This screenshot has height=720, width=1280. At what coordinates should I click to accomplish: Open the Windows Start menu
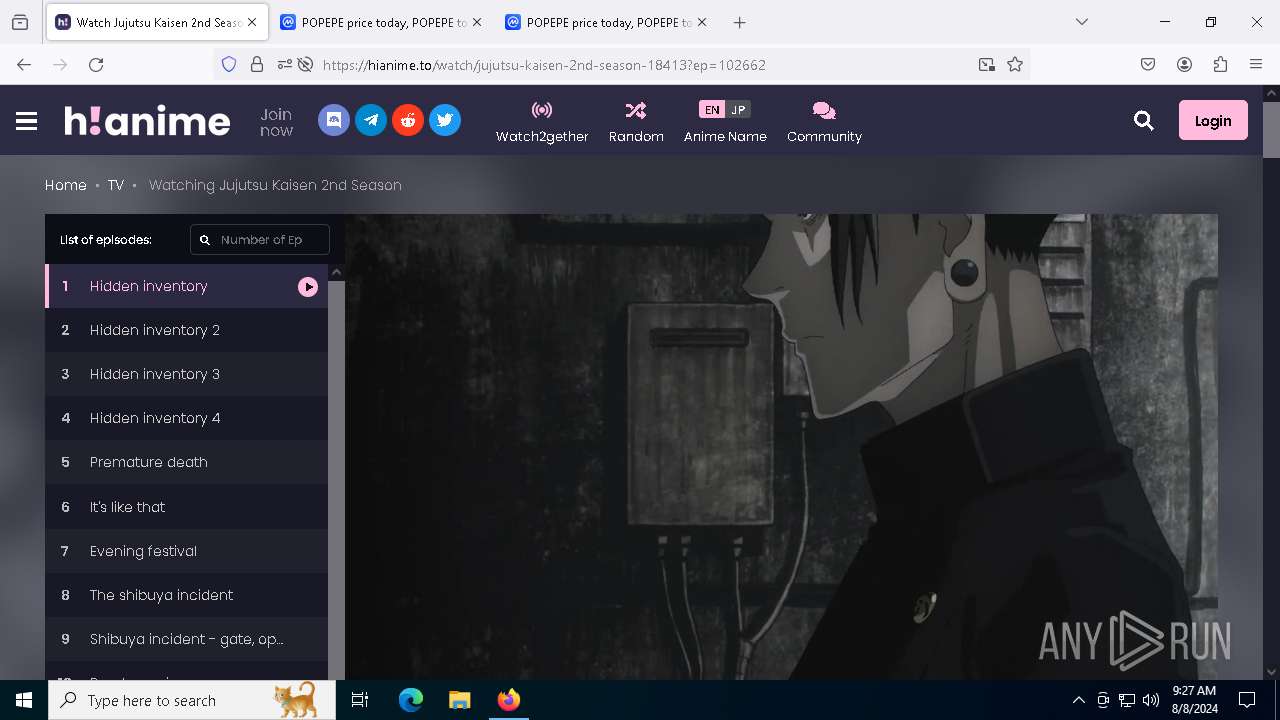(24, 700)
